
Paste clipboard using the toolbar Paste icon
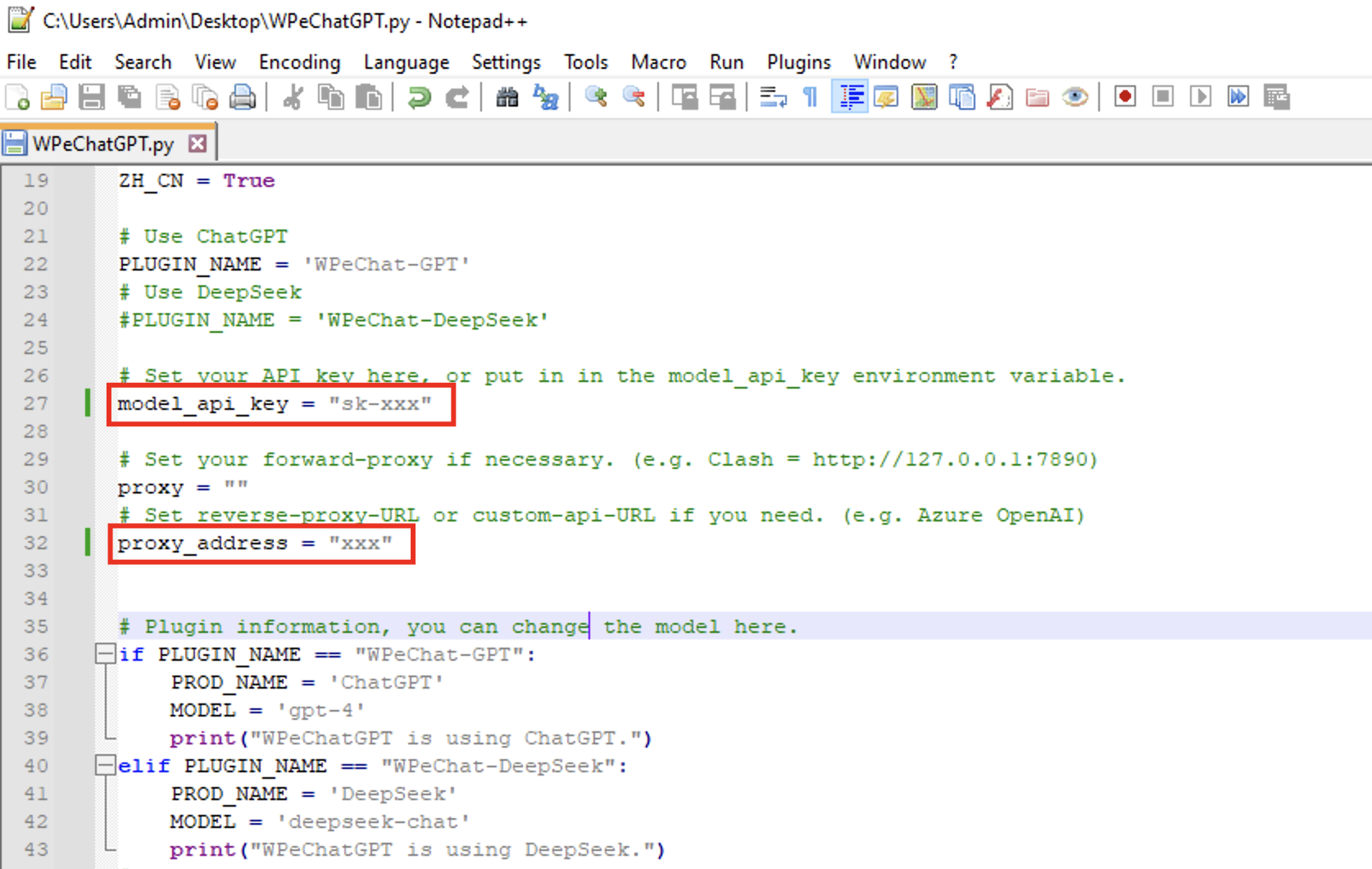(x=368, y=97)
